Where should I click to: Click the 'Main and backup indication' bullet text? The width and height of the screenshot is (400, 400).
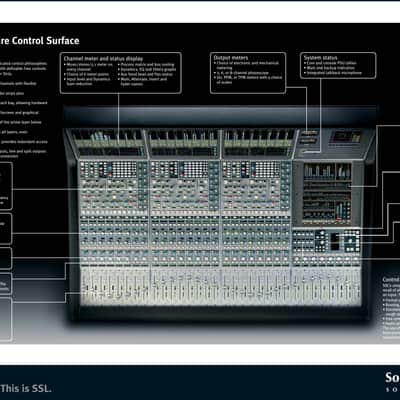click(331, 68)
